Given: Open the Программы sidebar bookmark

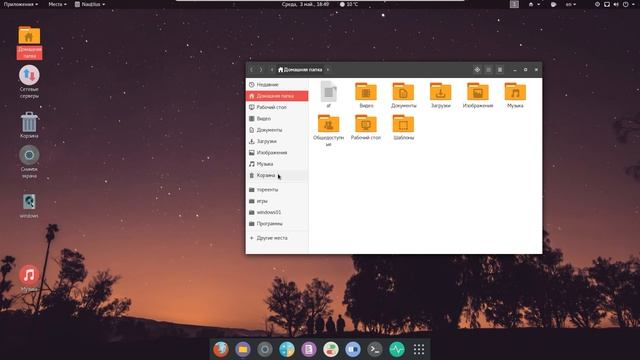Looking at the screenshot, I should click(277, 224).
